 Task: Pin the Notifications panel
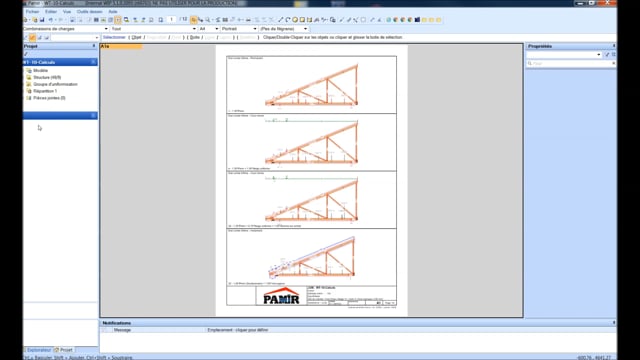tap(614, 322)
